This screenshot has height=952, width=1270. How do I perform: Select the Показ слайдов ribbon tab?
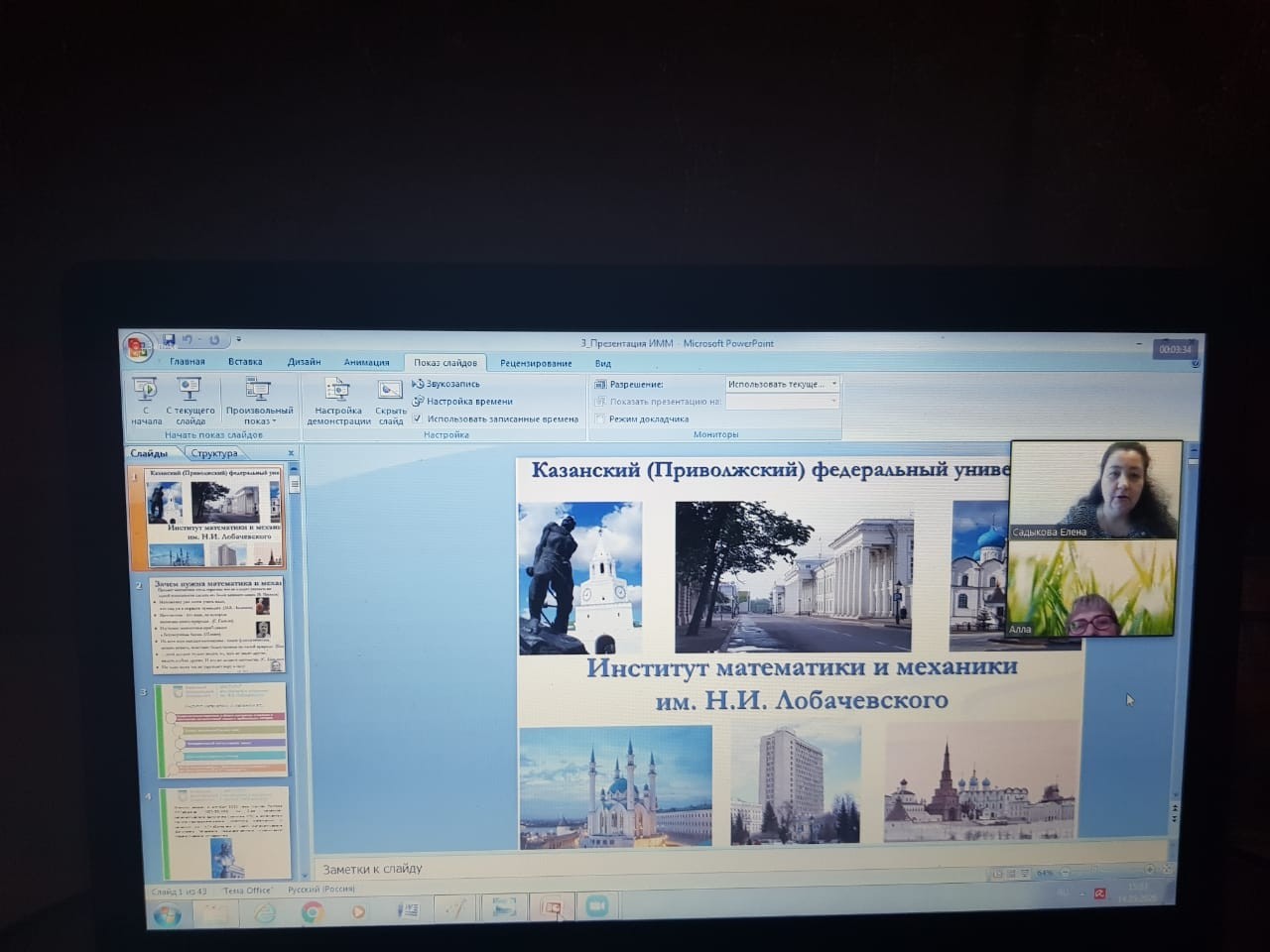(x=445, y=363)
